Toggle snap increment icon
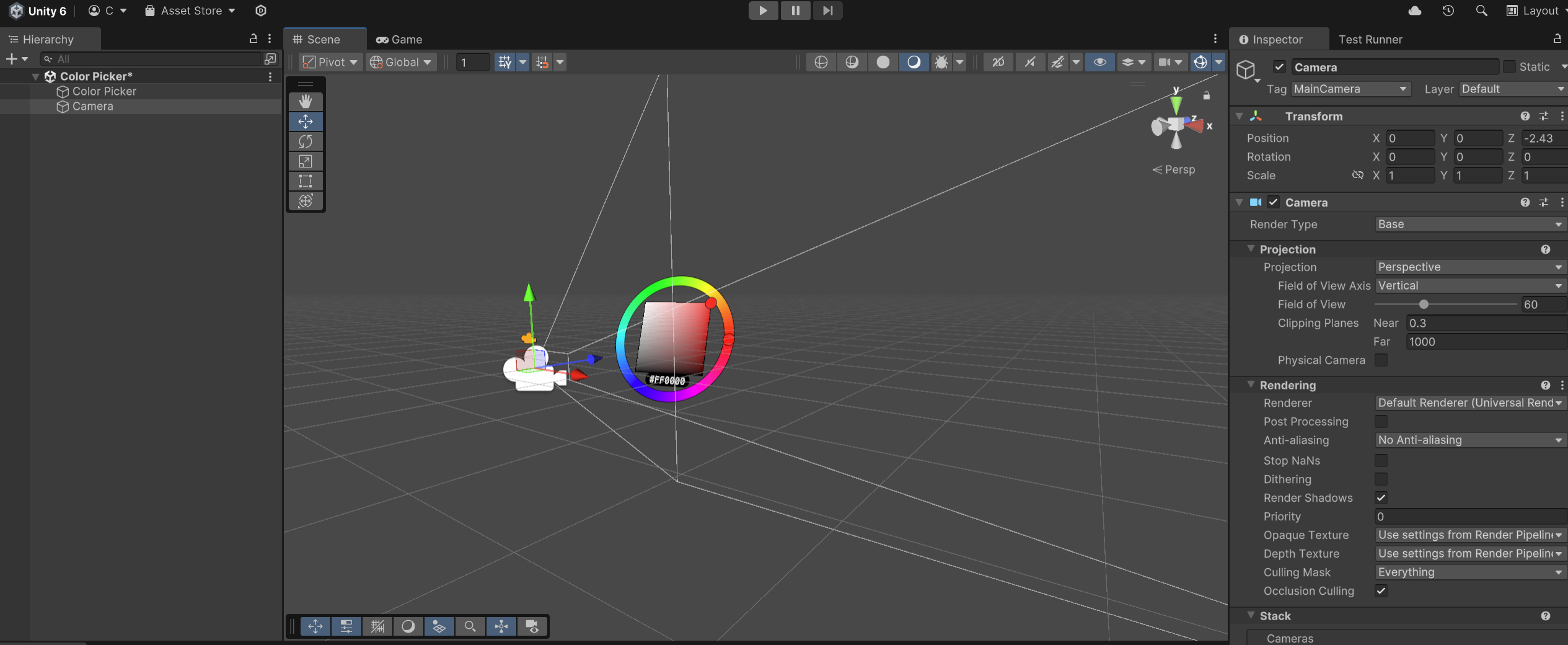Viewport: 1568px width, 645px height. [542, 62]
